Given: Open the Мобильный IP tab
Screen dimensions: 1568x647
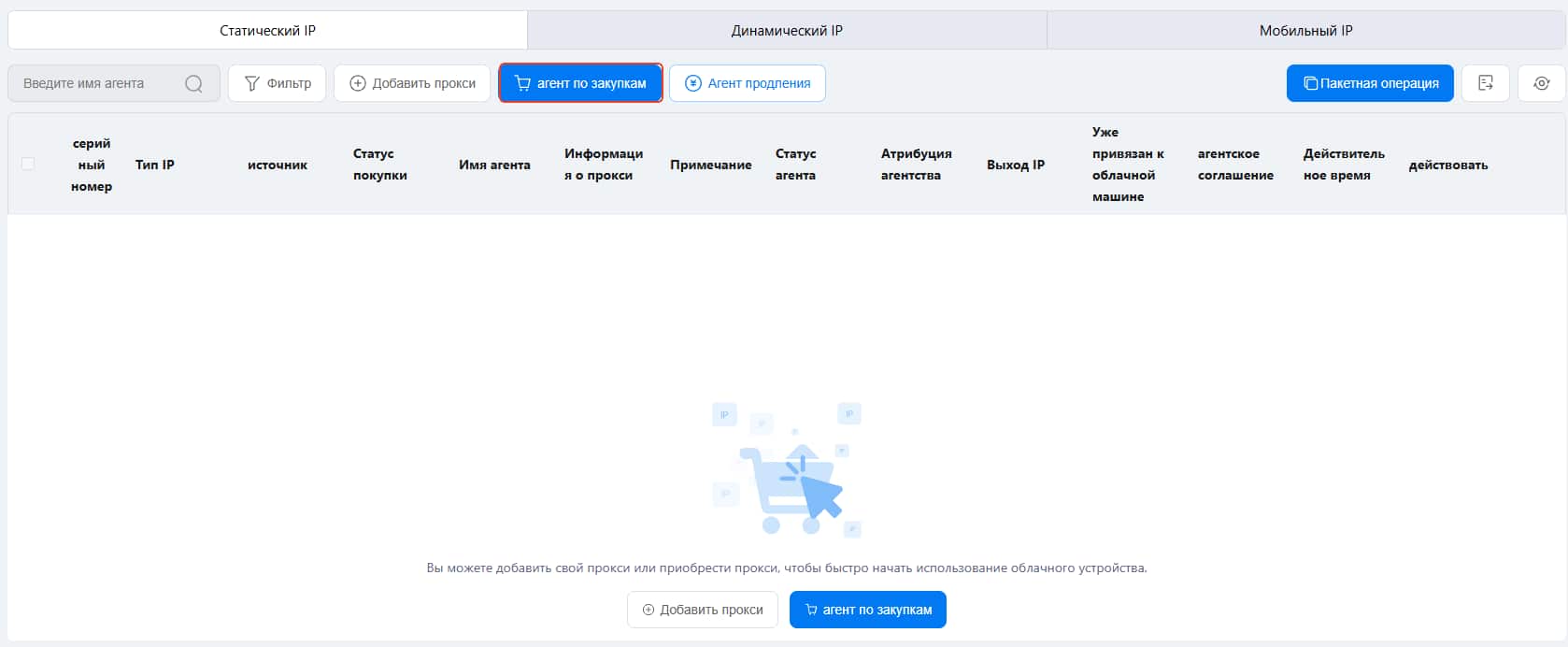Looking at the screenshot, I should click(1305, 31).
